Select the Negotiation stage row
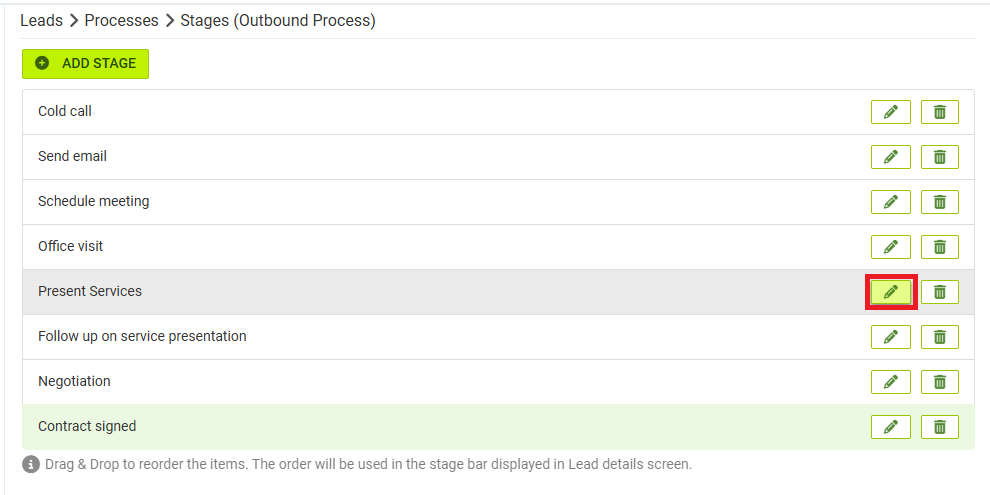 click(498, 382)
